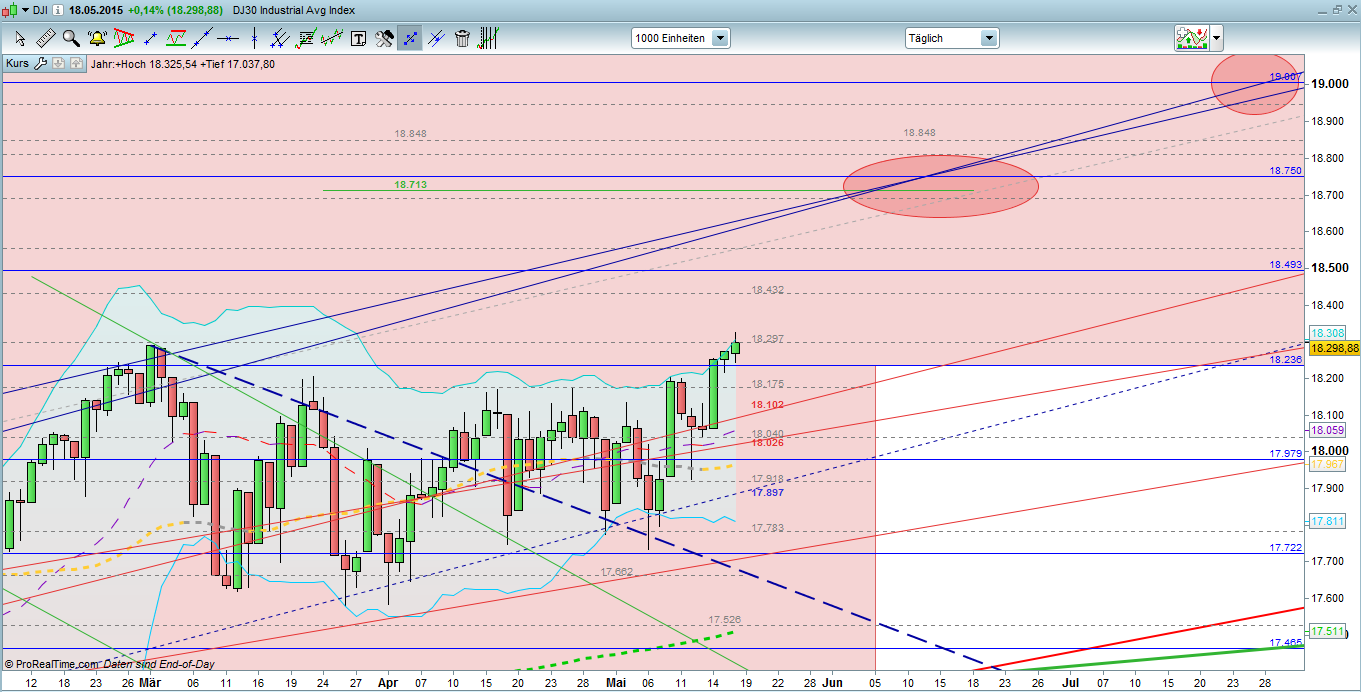Click the 17.511 green axis label
The height and width of the screenshot is (692, 1361).
pyautogui.click(x=1328, y=631)
